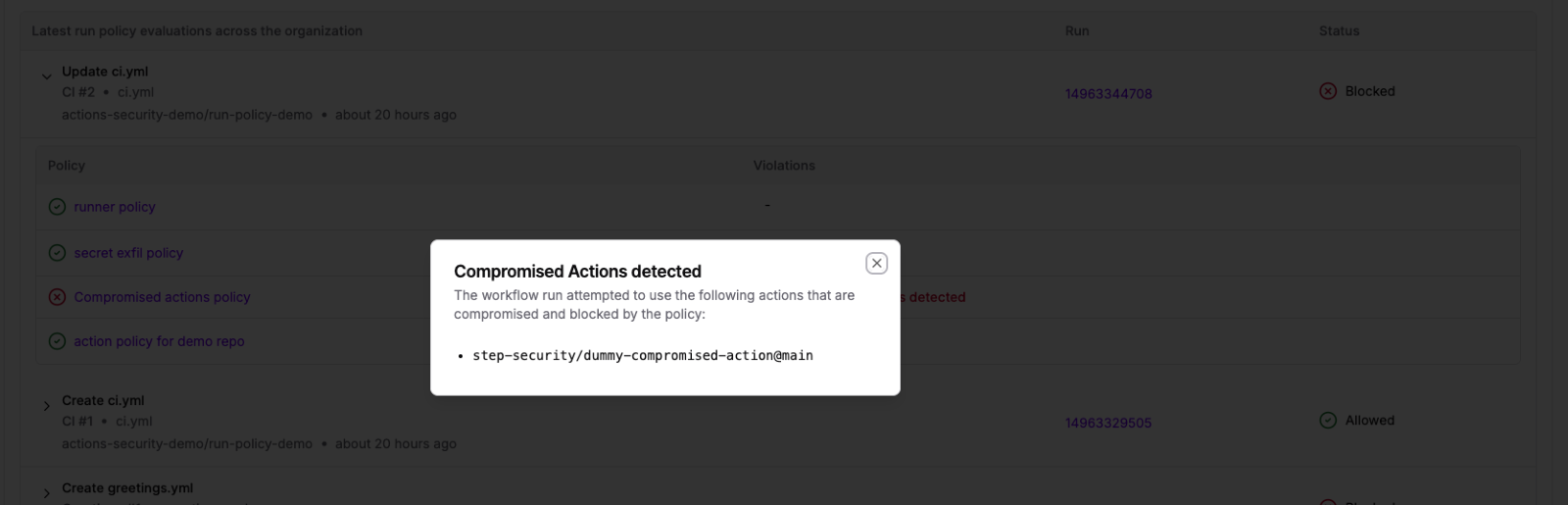Open run 14963344708 link

click(x=1108, y=94)
